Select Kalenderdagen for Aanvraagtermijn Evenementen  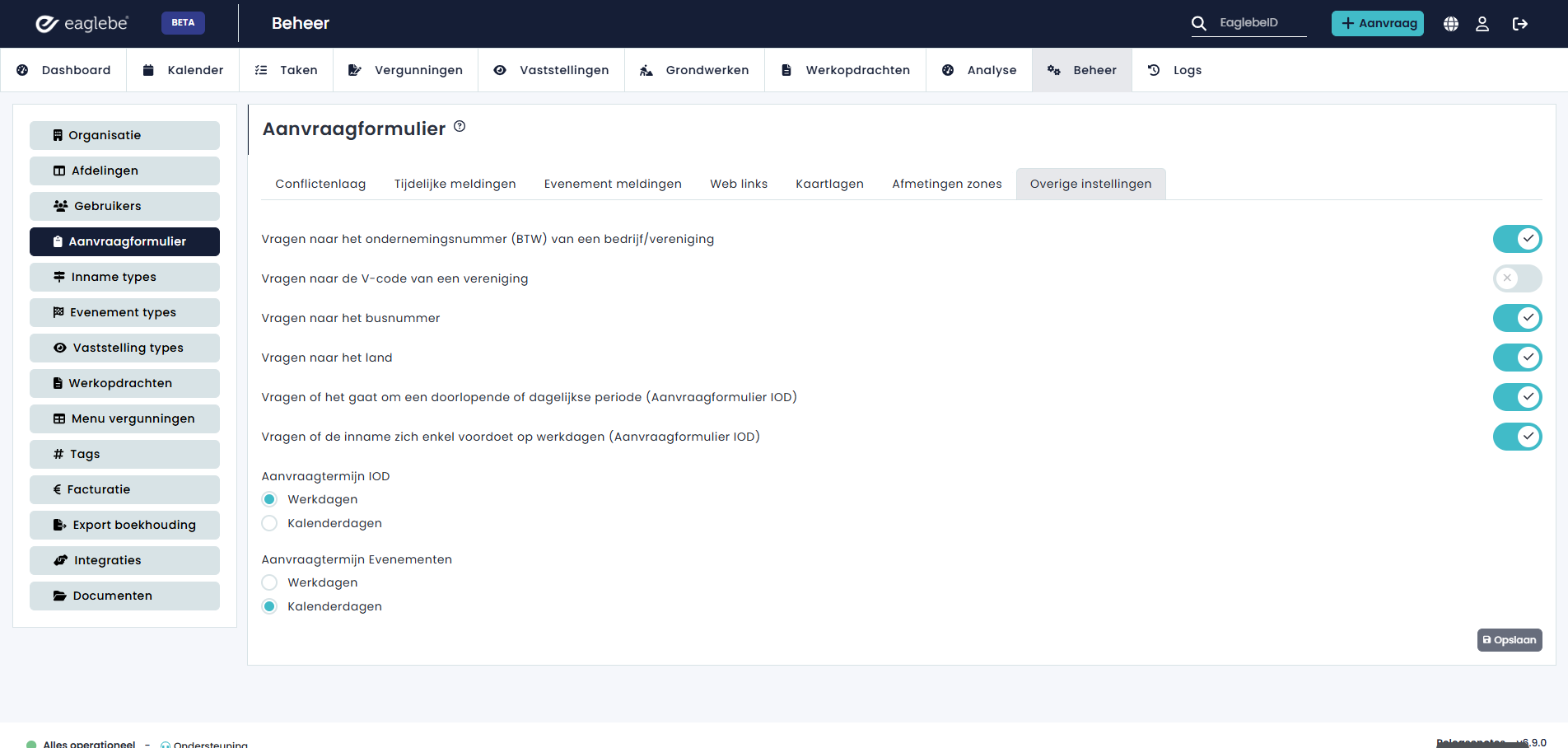(269, 606)
